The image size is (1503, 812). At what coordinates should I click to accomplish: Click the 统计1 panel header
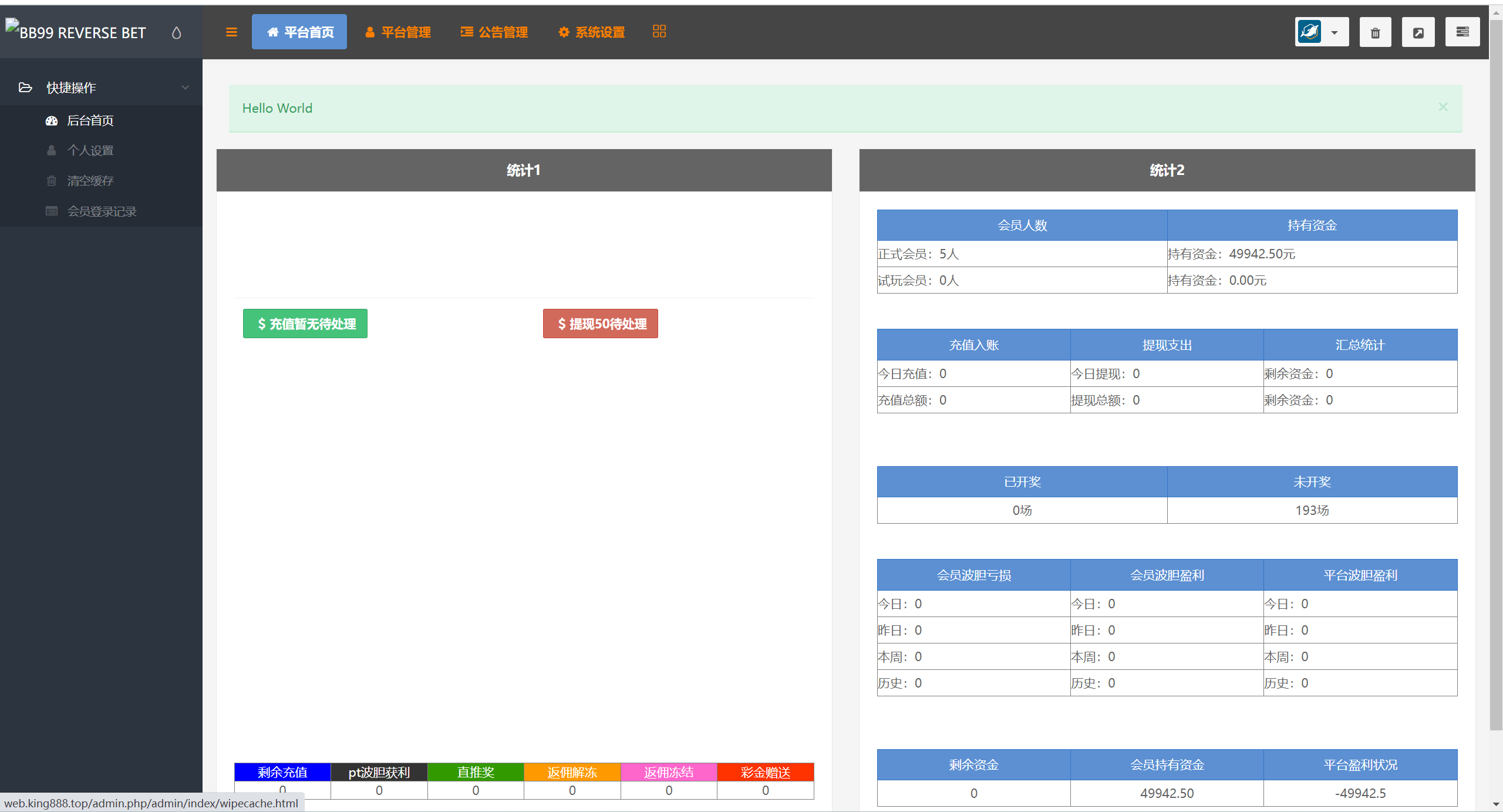click(x=524, y=170)
